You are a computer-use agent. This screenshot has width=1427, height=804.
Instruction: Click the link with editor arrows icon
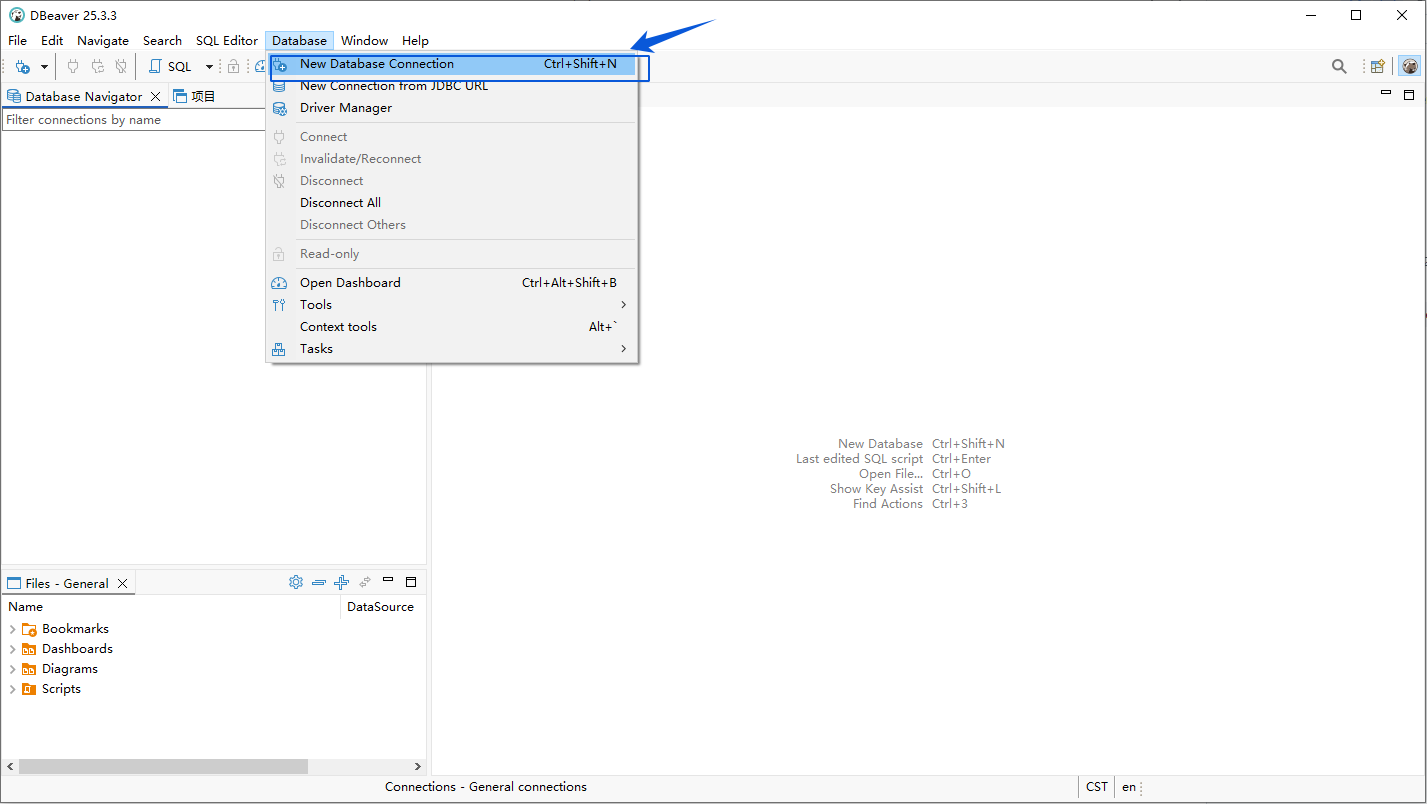[x=365, y=582]
